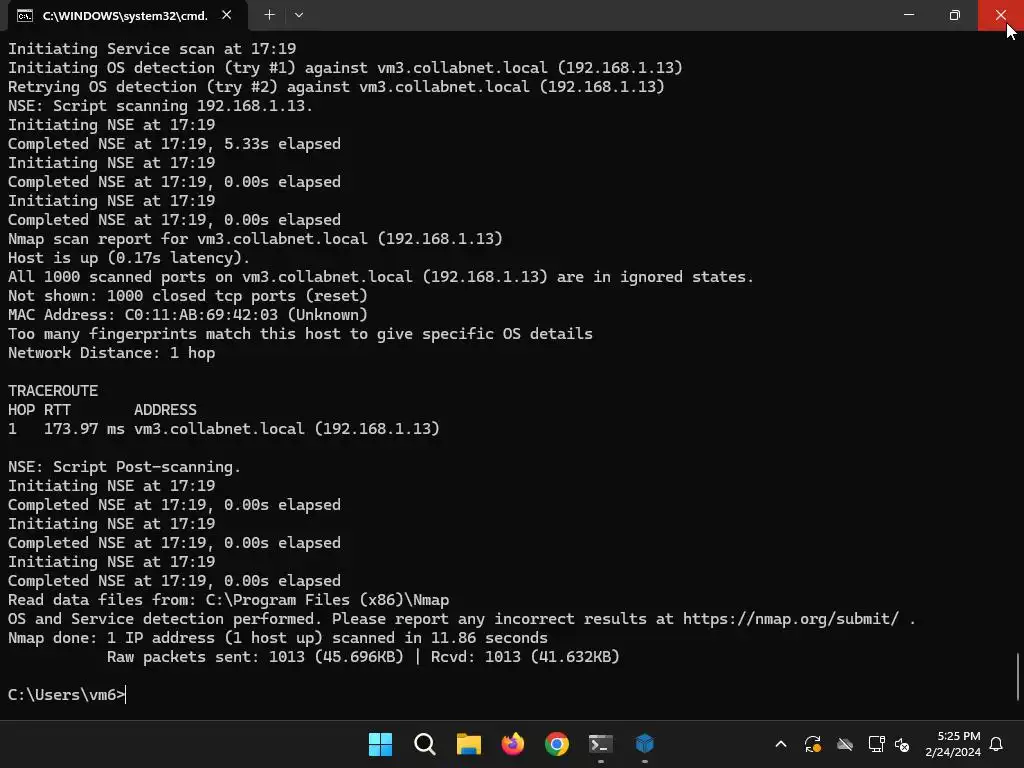
Task: Show hidden system tray icons
Action: tap(780, 744)
